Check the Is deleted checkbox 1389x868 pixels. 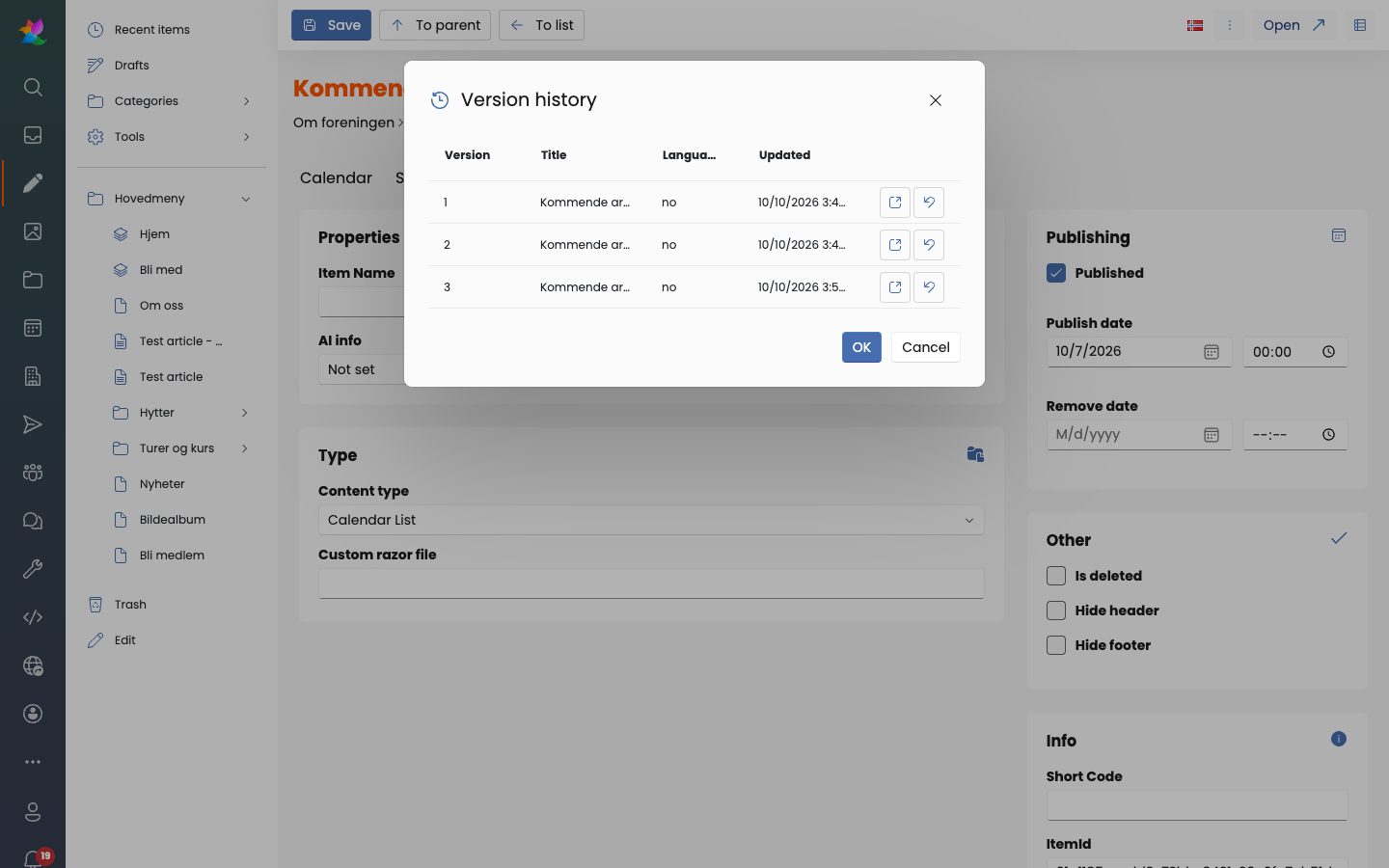coord(1056,576)
